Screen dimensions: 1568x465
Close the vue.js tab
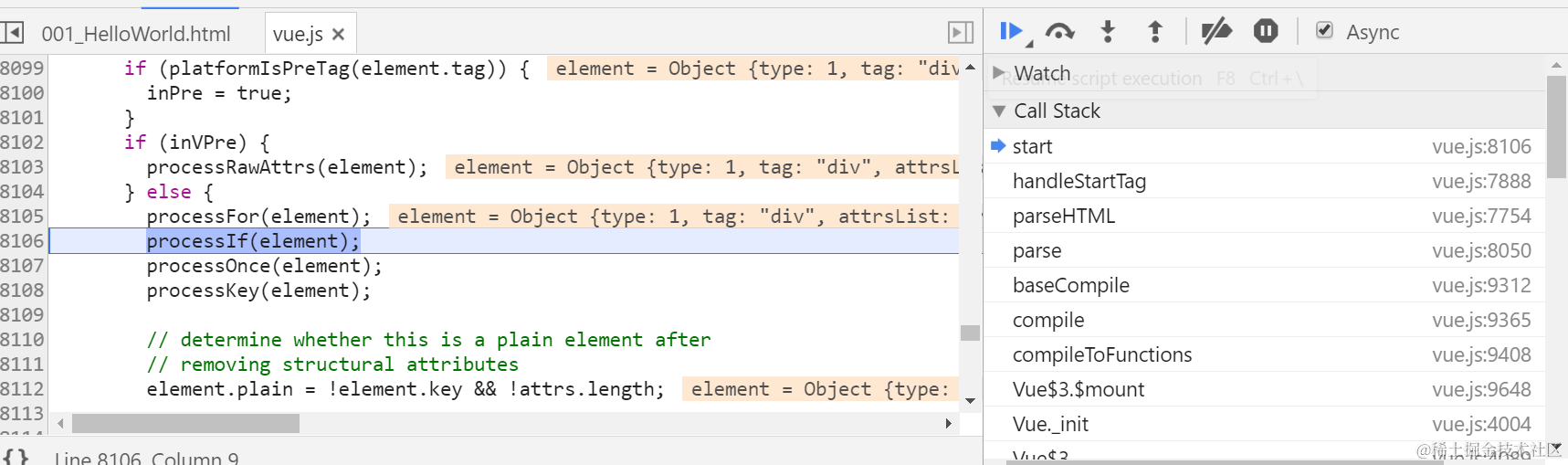[338, 34]
